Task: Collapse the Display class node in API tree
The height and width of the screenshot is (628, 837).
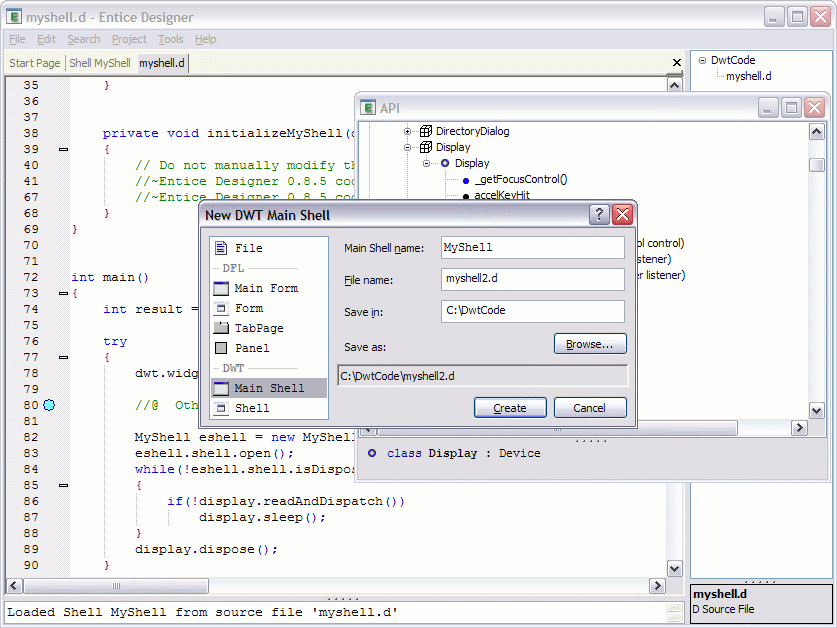Action: click(426, 163)
